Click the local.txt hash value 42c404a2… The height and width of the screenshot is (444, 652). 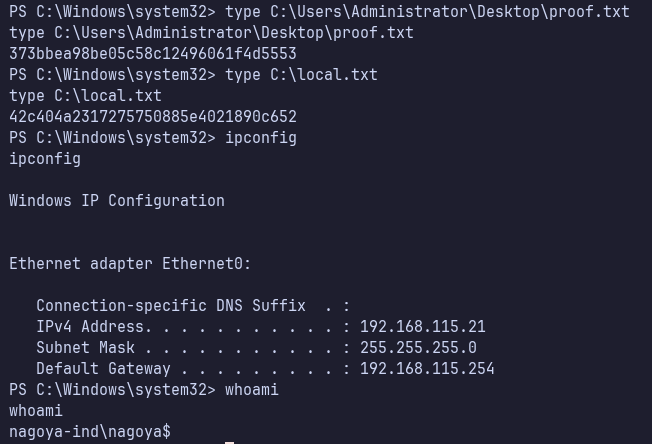tap(152, 117)
